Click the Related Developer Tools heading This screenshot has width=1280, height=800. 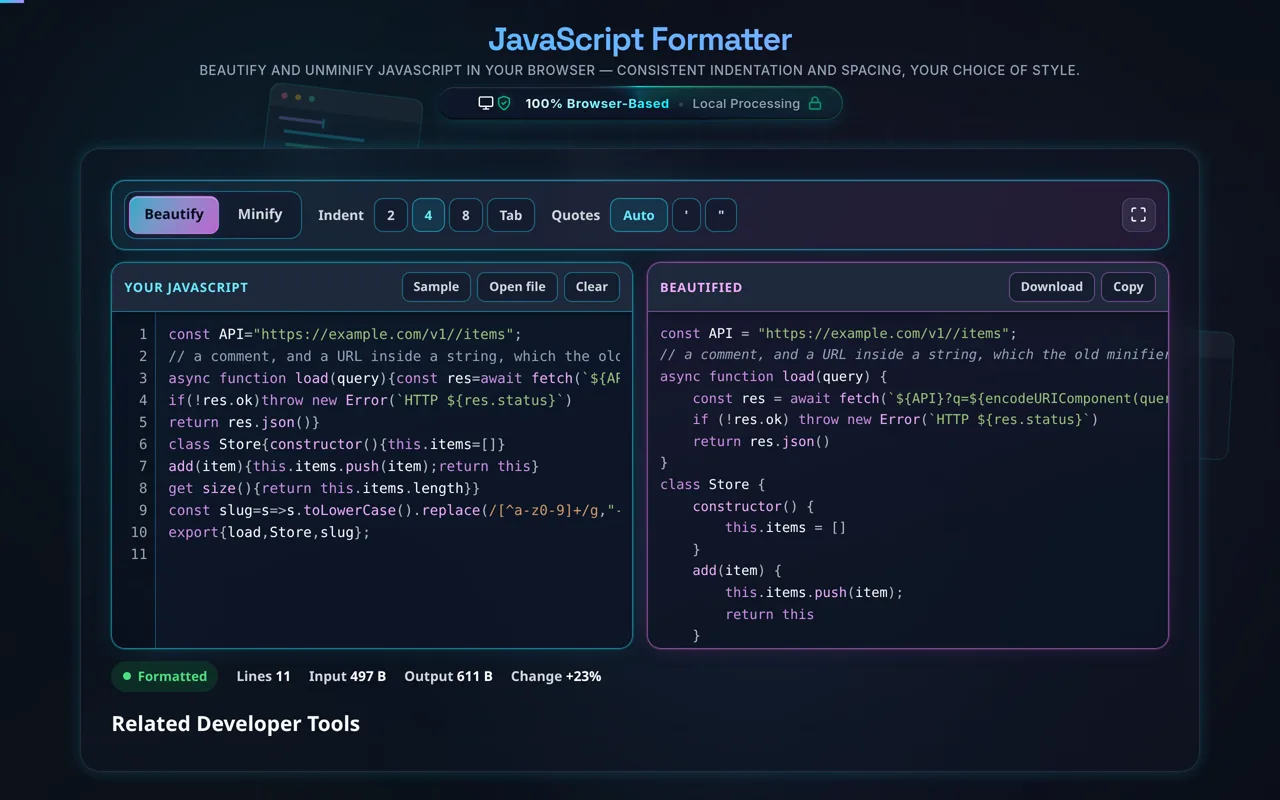(x=236, y=724)
